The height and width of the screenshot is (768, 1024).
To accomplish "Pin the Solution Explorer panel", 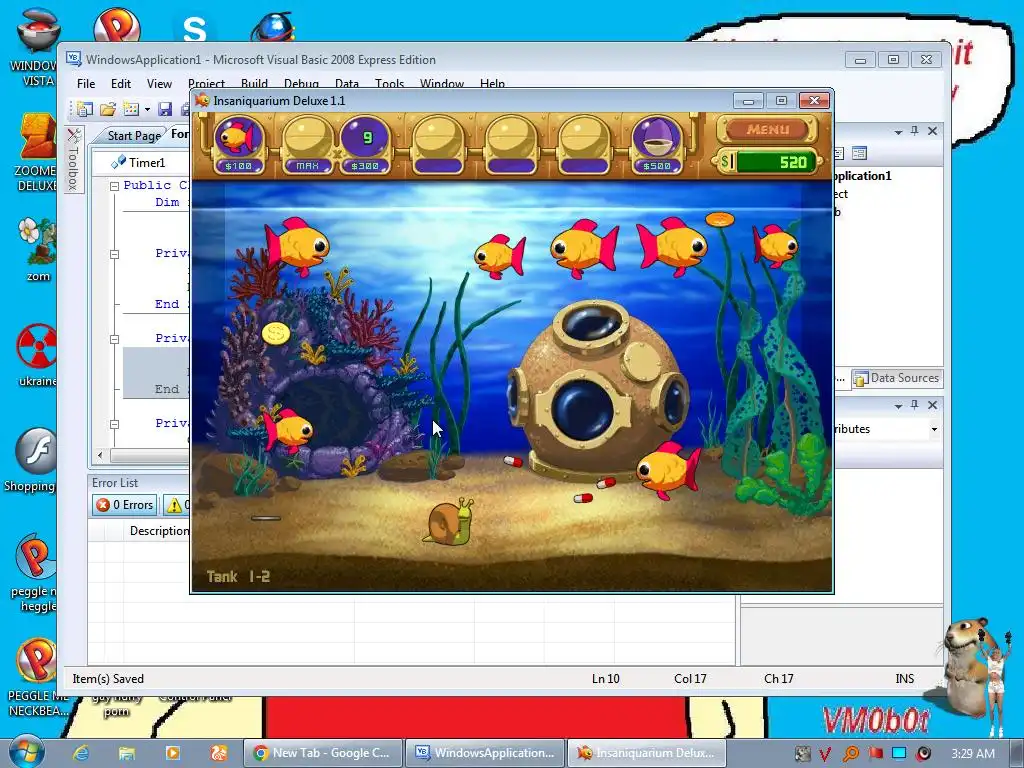I will tap(915, 131).
